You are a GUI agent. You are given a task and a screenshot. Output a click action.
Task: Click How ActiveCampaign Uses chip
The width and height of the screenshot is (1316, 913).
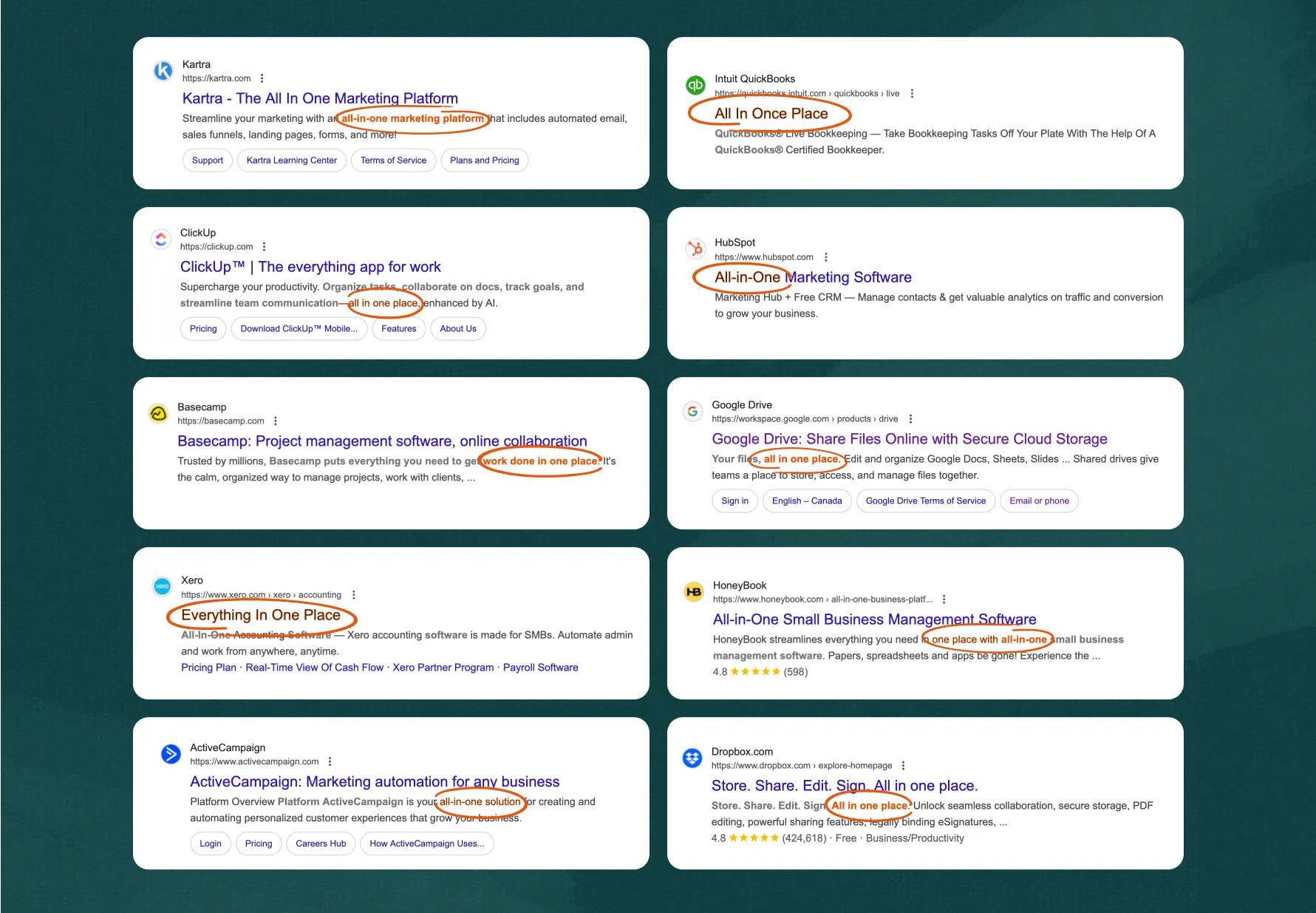click(427, 844)
